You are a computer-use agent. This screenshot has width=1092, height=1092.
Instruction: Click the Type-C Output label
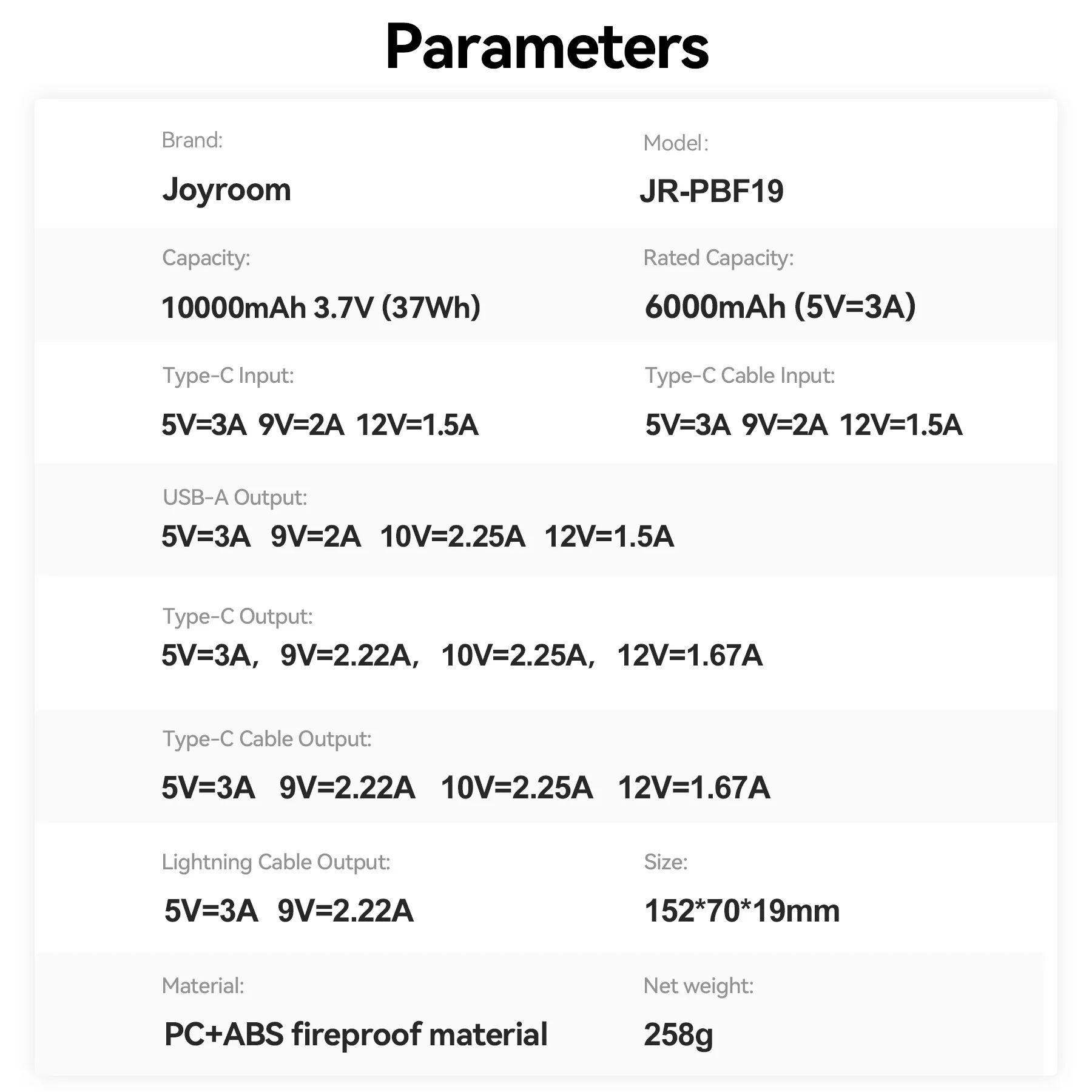(x=238, y=616)
